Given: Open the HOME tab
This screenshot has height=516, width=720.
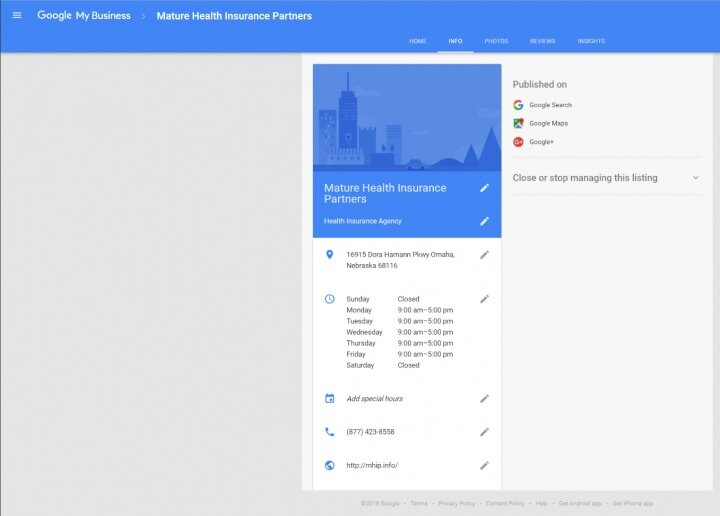Looking at the screenshot, I should point(417,41).
